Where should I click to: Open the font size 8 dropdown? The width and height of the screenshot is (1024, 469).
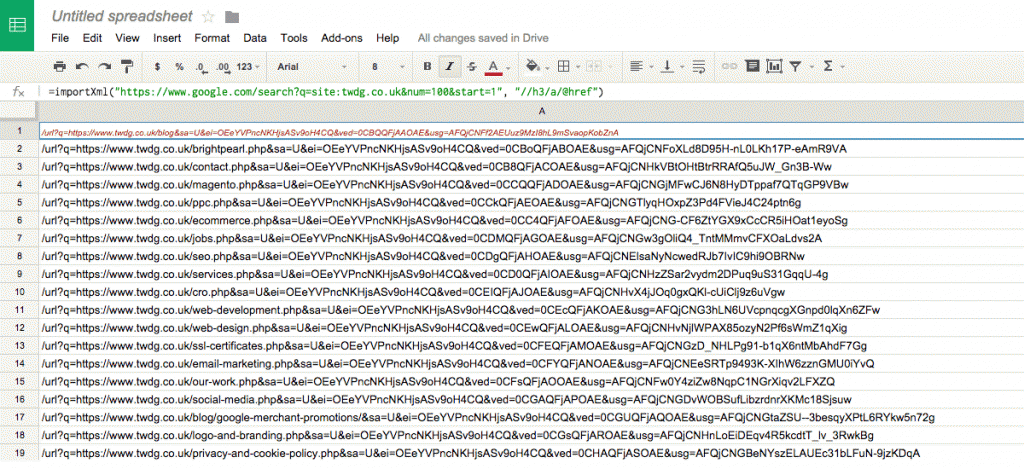pyautogui.click(x=386, y=67)
